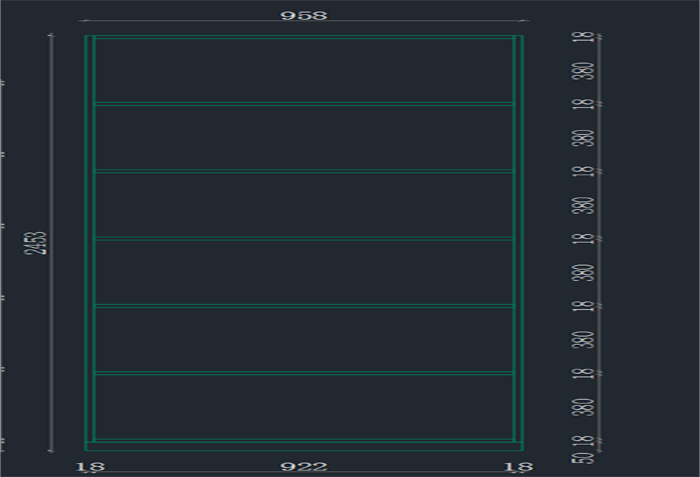The image size is (700, 477).
Task: Select the lowest interior shelf line
Action: [304, 373]
